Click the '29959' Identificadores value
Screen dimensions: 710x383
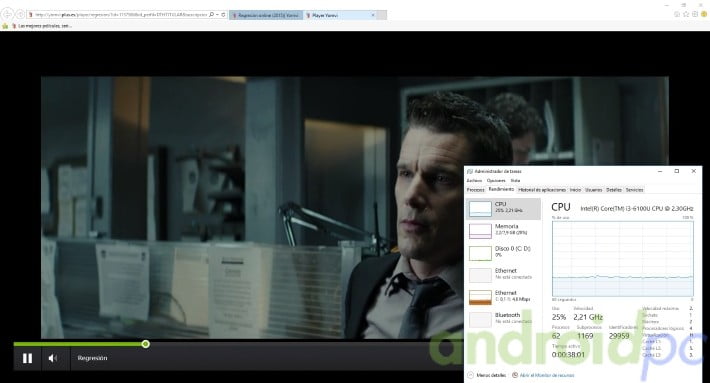tap(619, 336)
